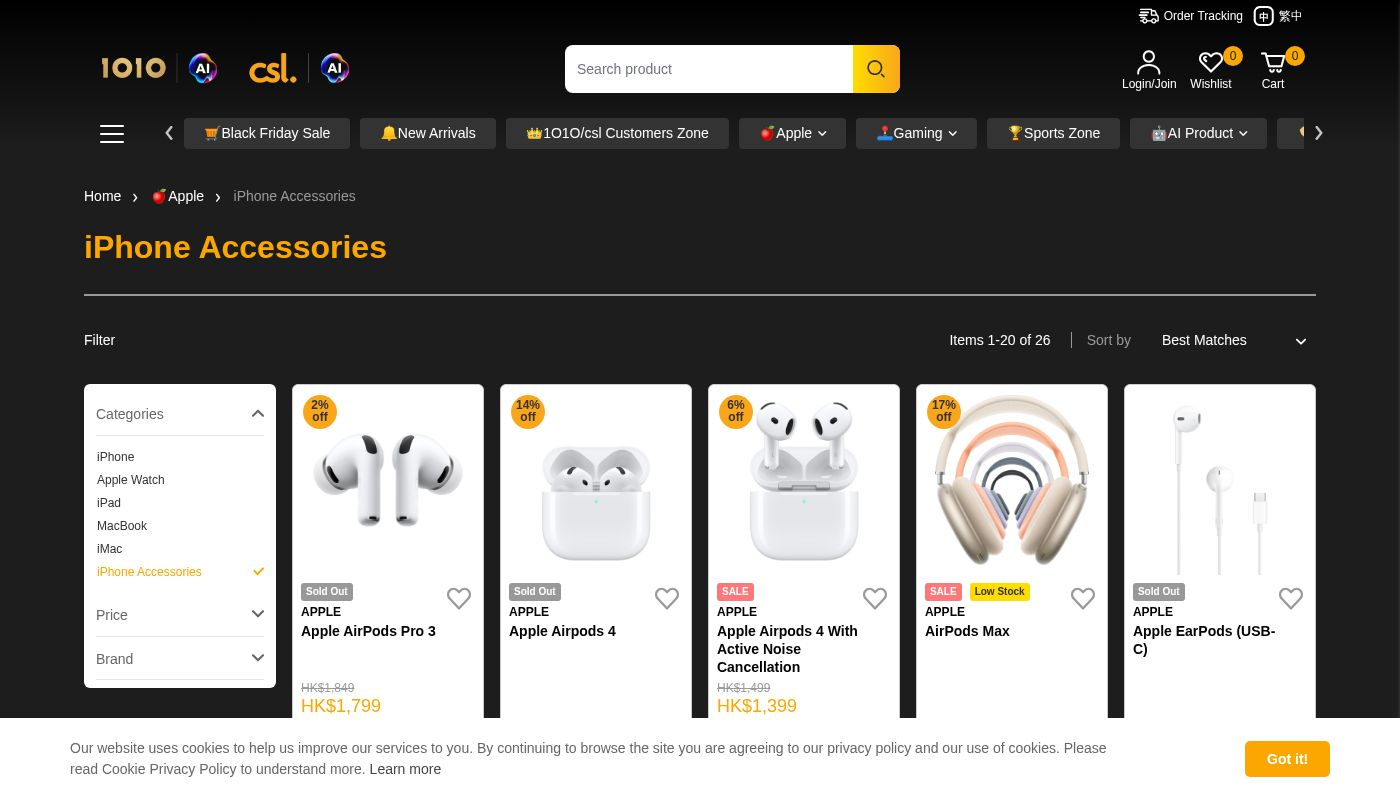The width and height of the screenshot is (1400, 800).
Task: Open the Black Friday Sale tab
Action: pyautogui.click(x=267, y=134)
